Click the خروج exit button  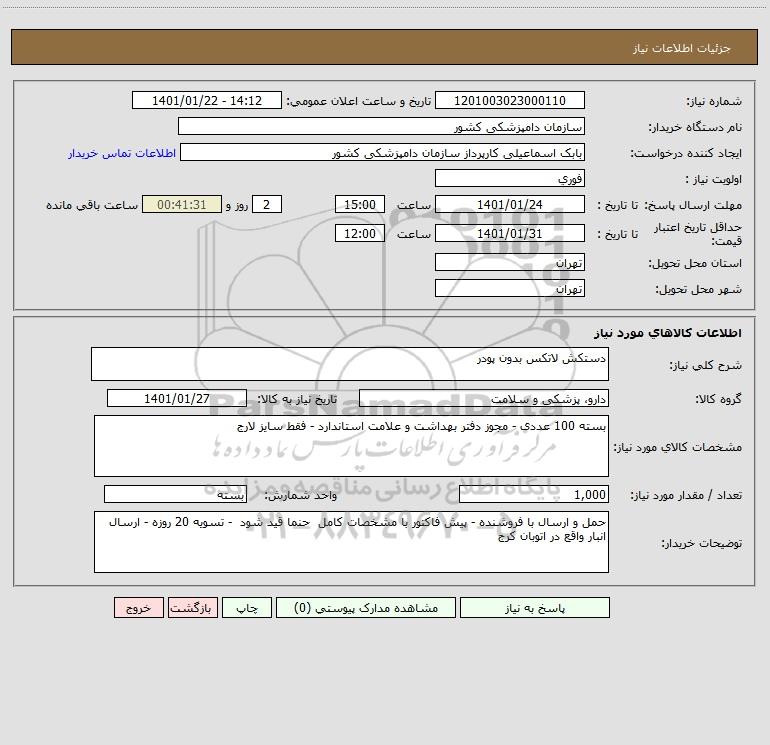click(138, 608)
